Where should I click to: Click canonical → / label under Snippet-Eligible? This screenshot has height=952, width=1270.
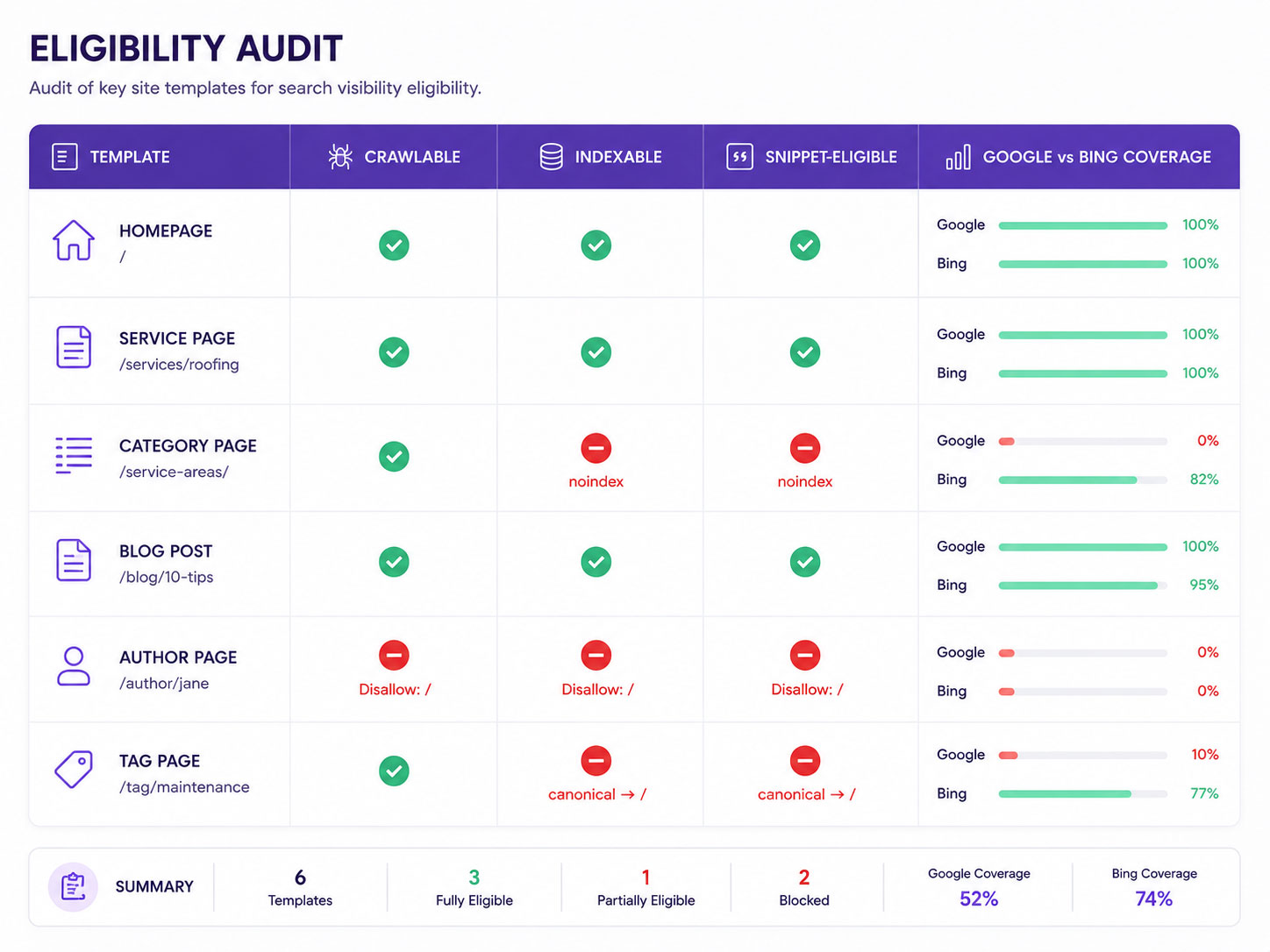tap(807, 795)
